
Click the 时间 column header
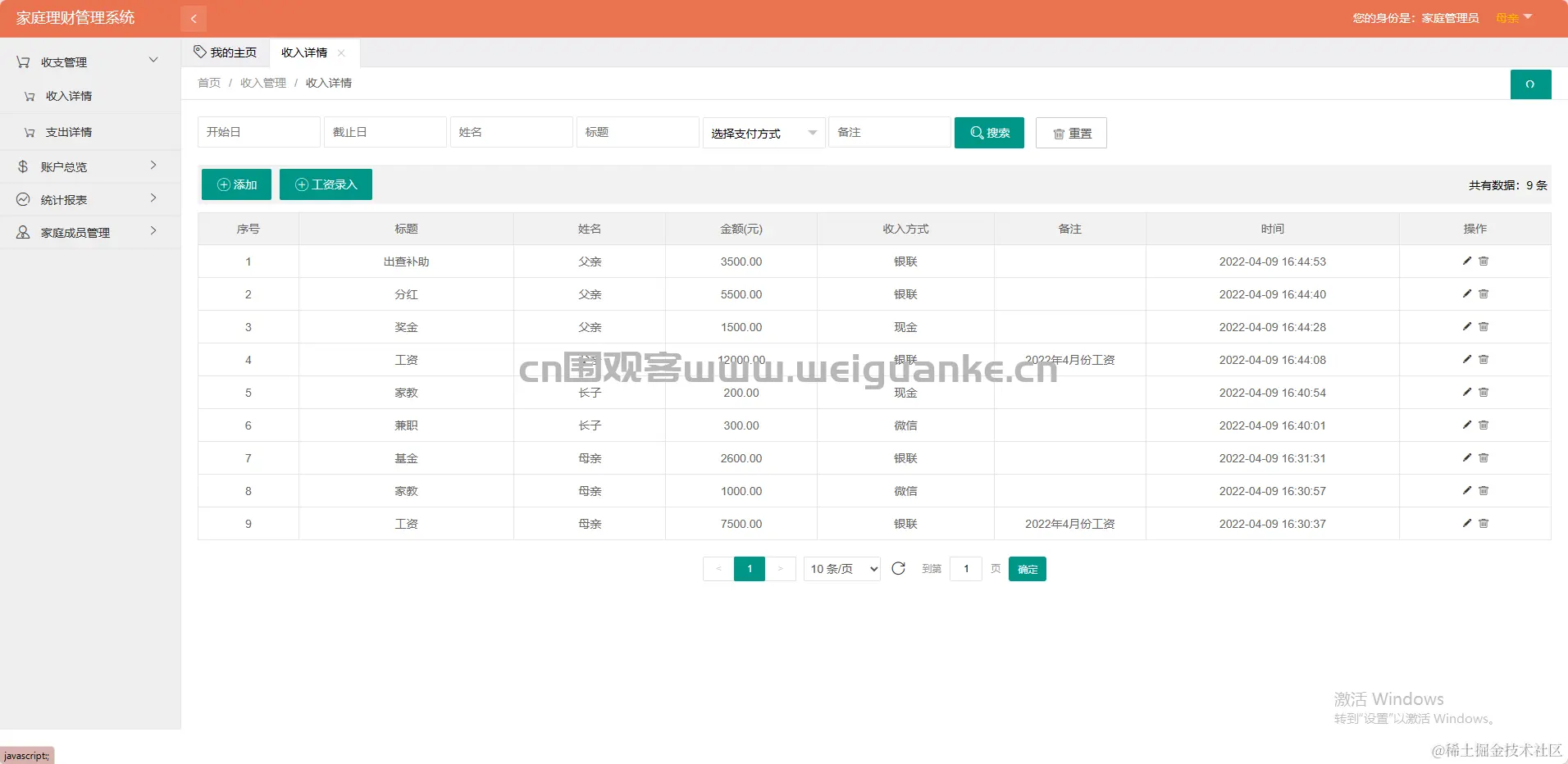click(1273, 229)
